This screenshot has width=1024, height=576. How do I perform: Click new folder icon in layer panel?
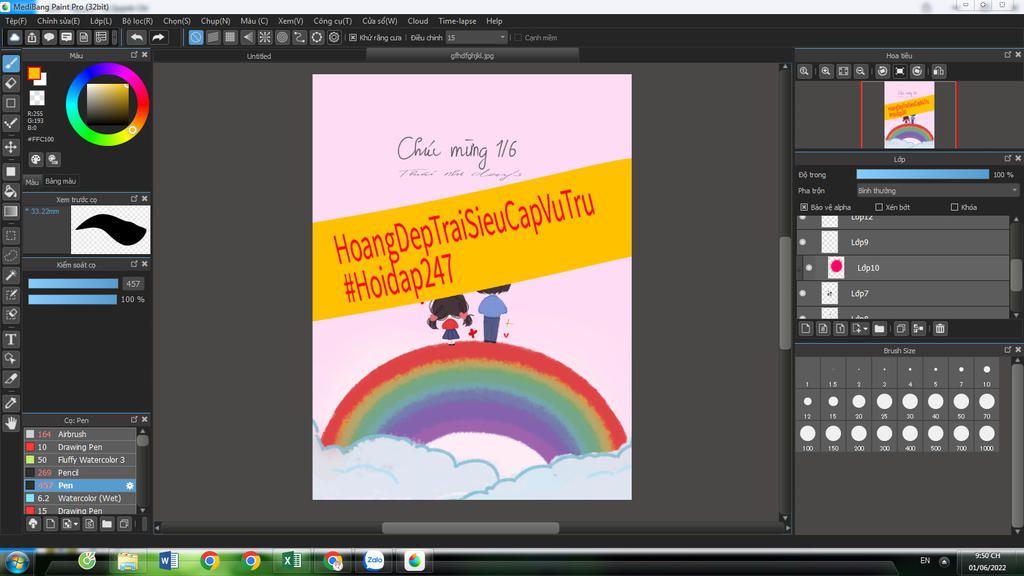879,328
